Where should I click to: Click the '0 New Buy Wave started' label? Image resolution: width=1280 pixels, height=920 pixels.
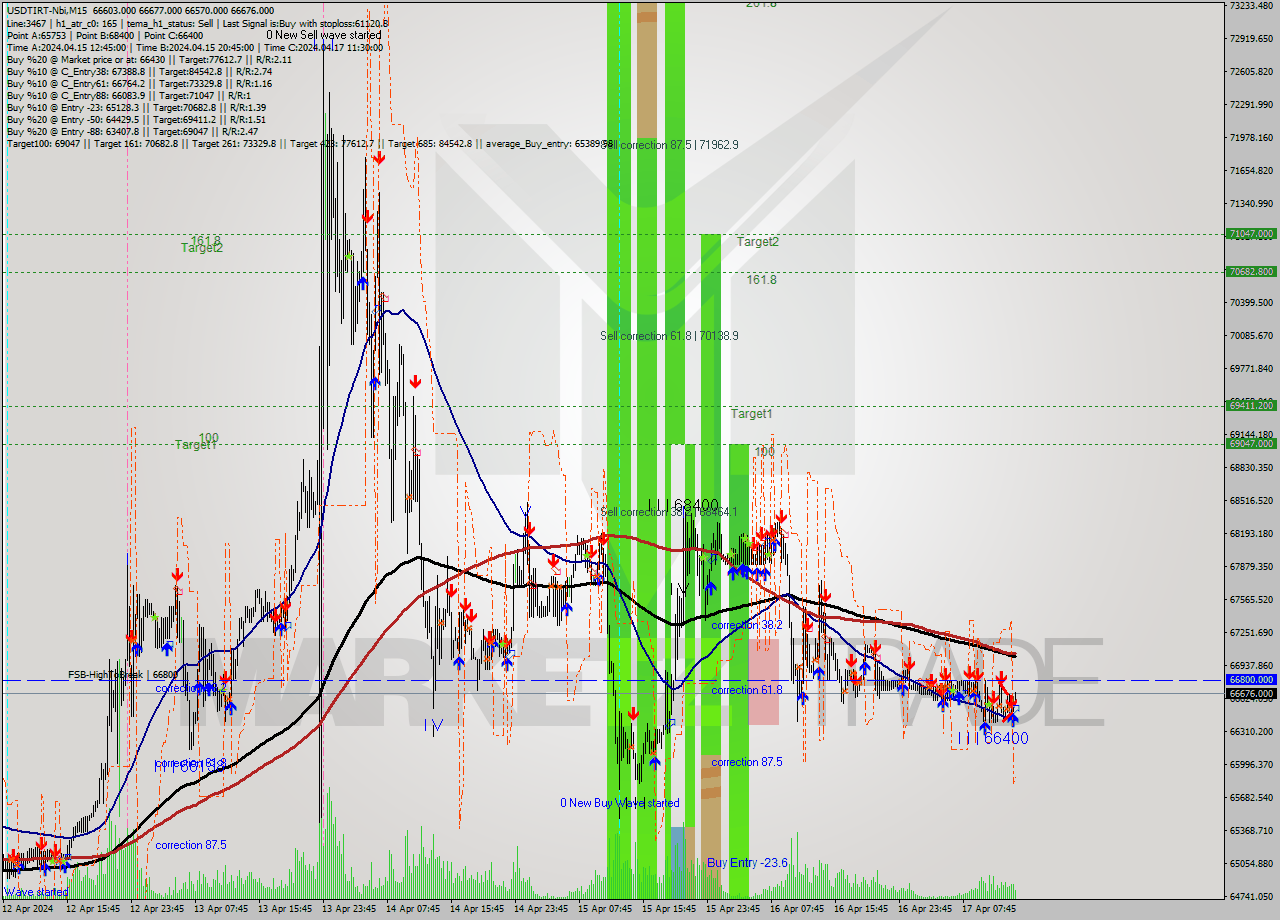(x=620, y=803)
